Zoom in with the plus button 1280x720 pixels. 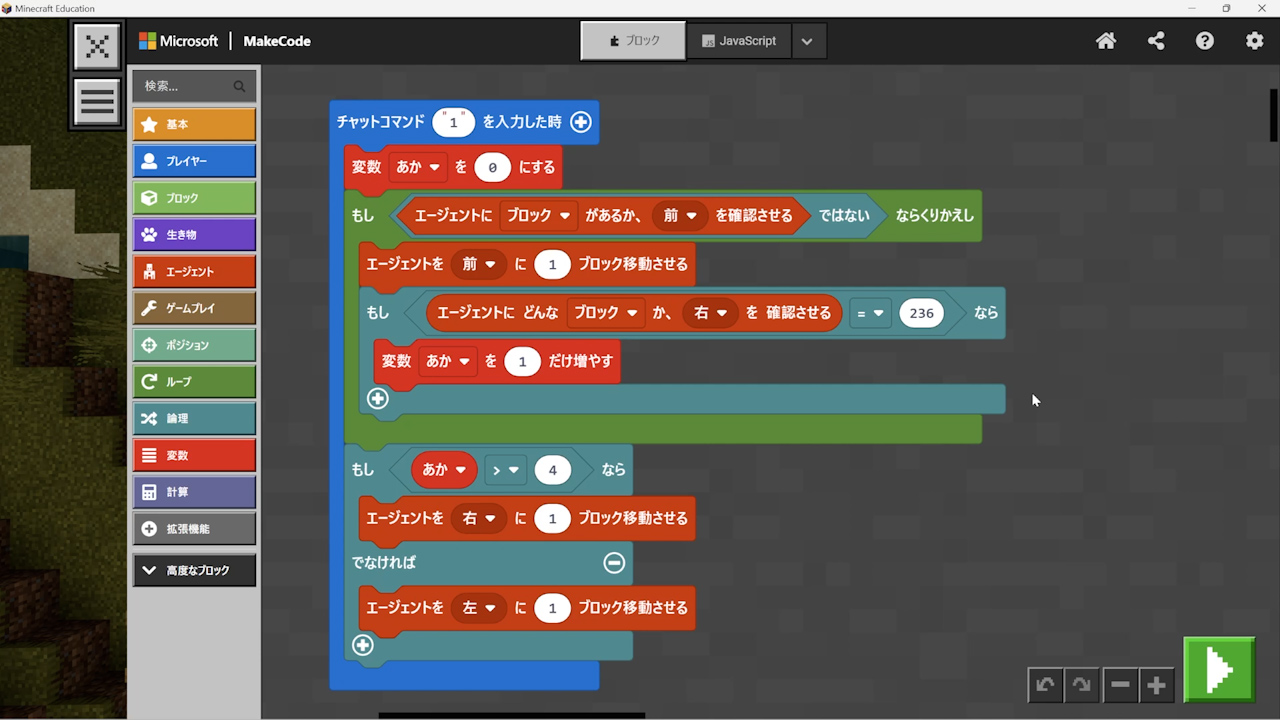click(1156, 685)
